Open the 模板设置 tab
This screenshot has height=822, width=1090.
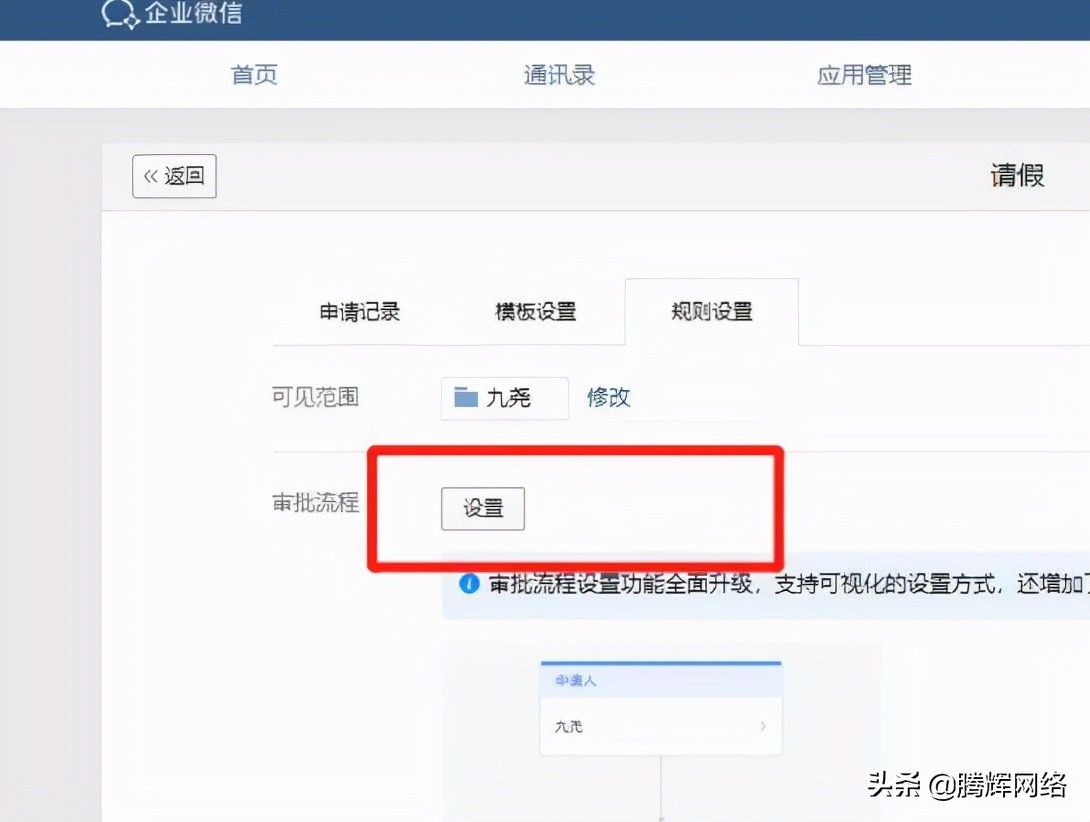536,311
